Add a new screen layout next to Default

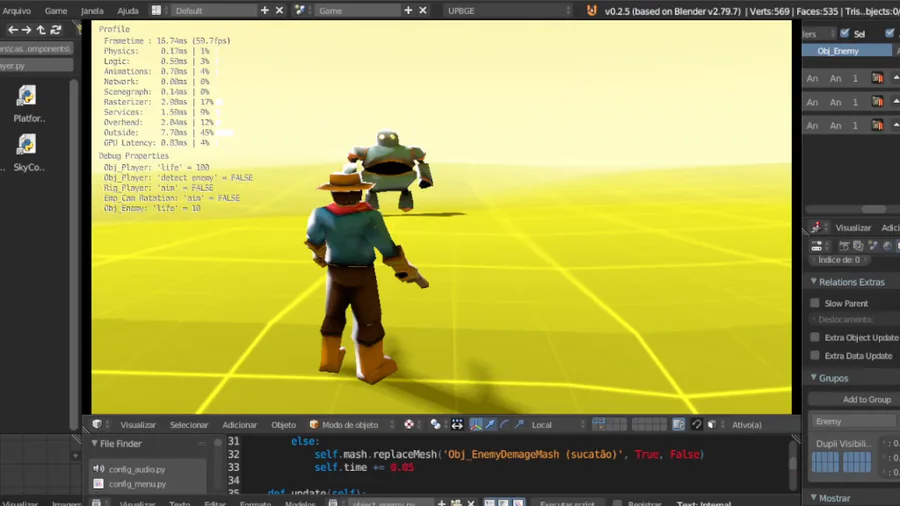coord(265,10)
